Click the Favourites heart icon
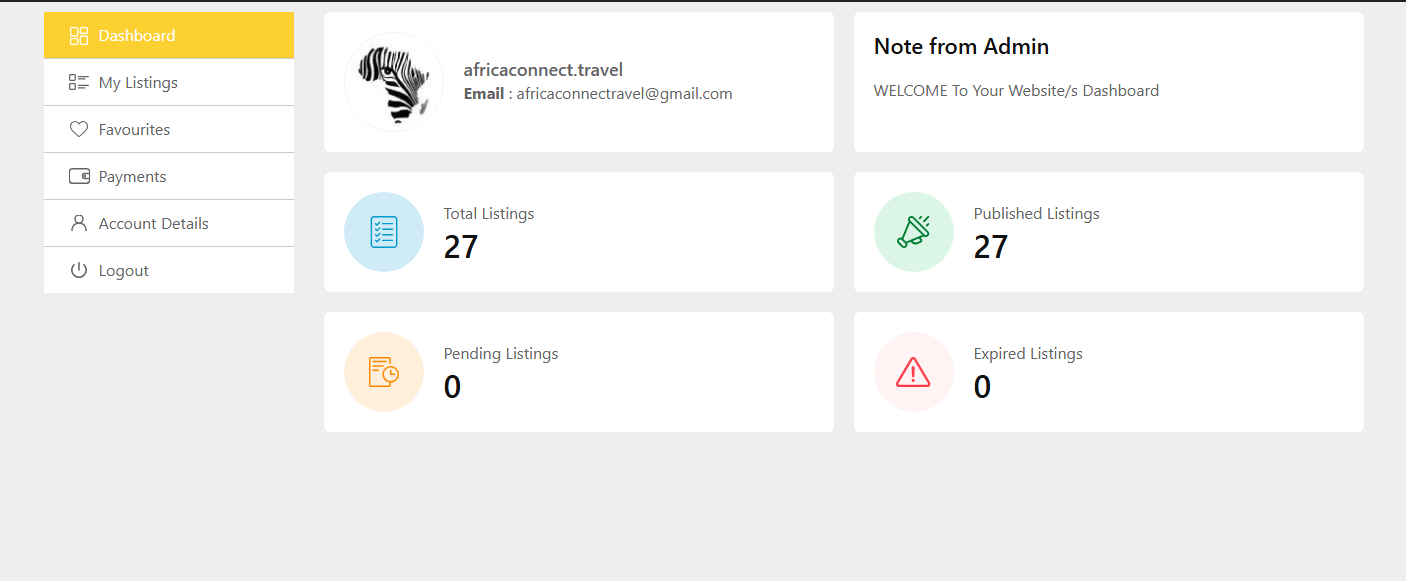1406x581 pixels. click(79, 130)
